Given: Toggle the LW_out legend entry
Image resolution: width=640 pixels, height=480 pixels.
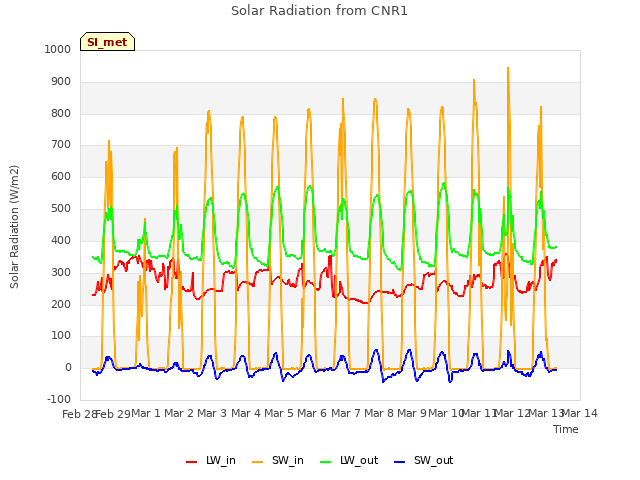Looking at the screenshot, I should pyautogui.click(x=349, y=460).
